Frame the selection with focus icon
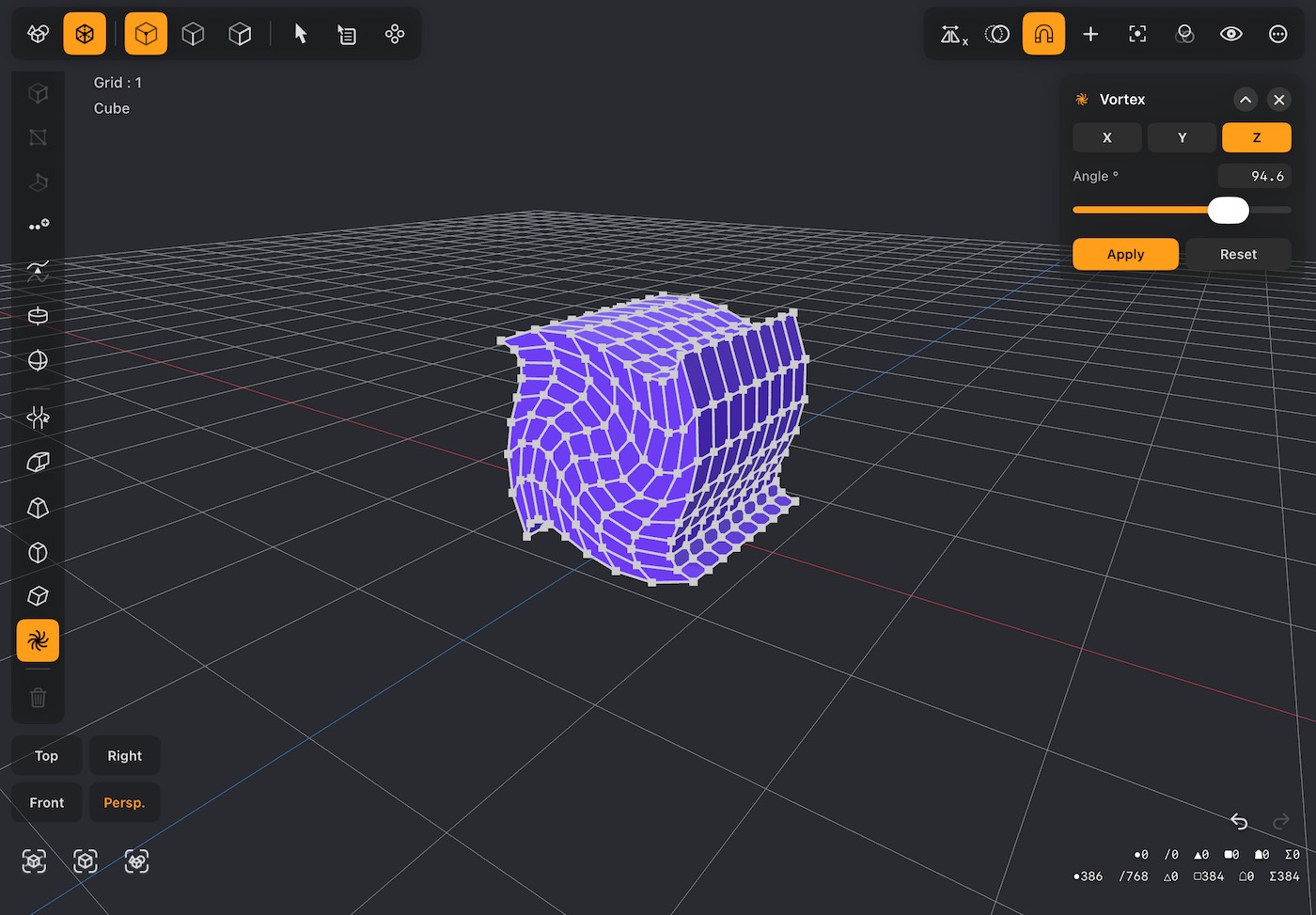The height and width of the screenshot is (915, 1316). click(x=1137, y=34)
